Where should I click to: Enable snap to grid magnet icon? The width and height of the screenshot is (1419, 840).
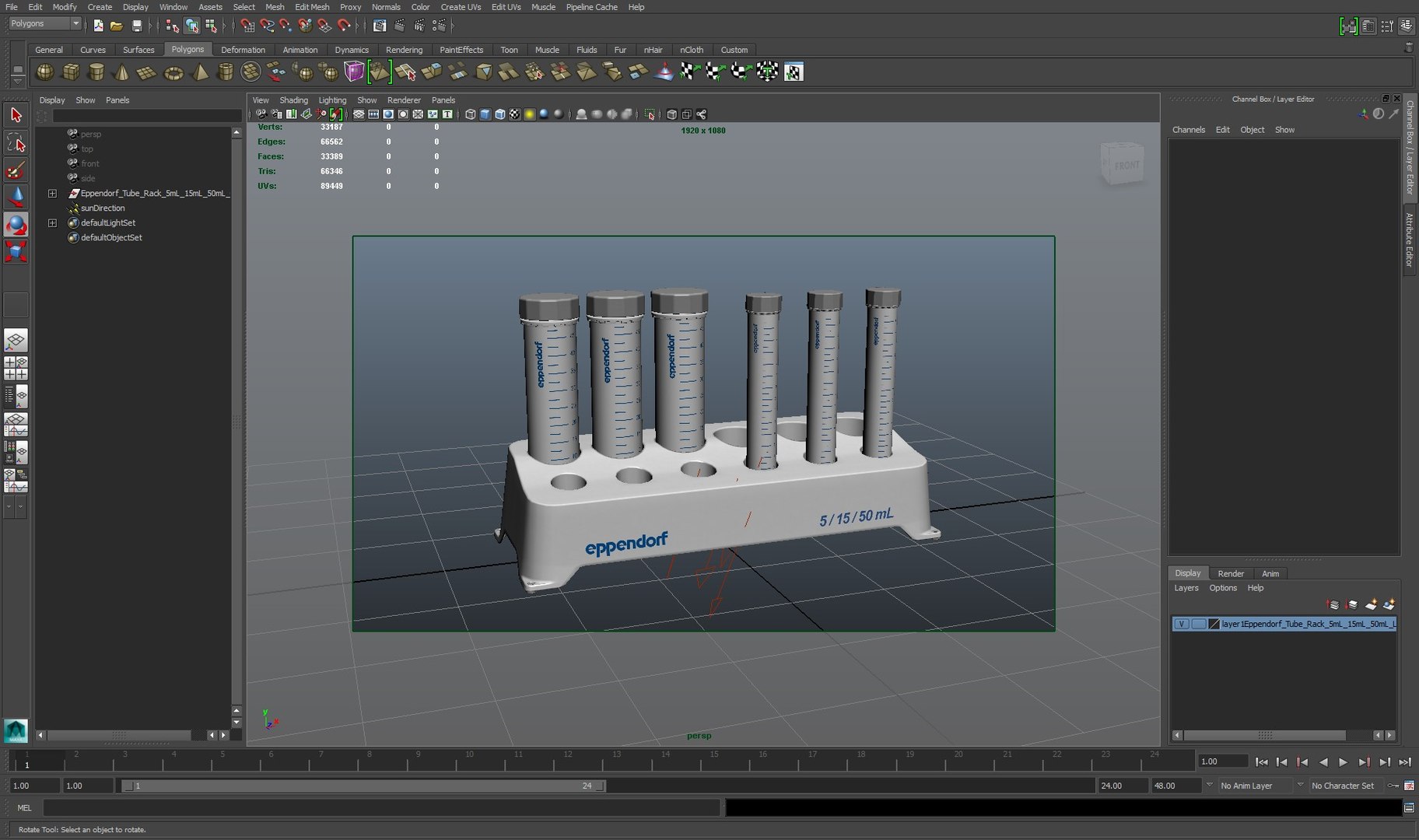click(x=247, y=26)
